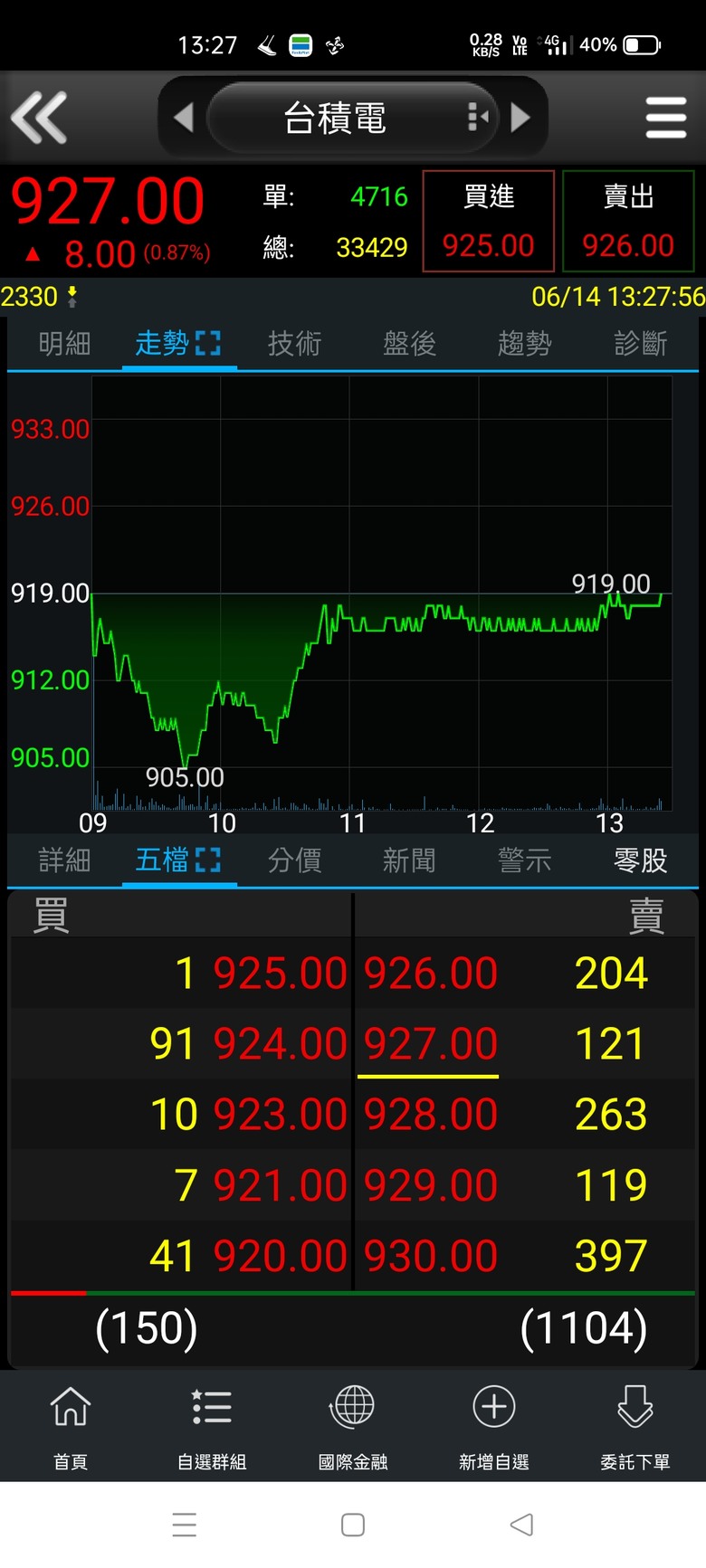Select ask price 930.00 row
The width and height of the screenshot is (706, 1568).
(x=431, y=1256)
